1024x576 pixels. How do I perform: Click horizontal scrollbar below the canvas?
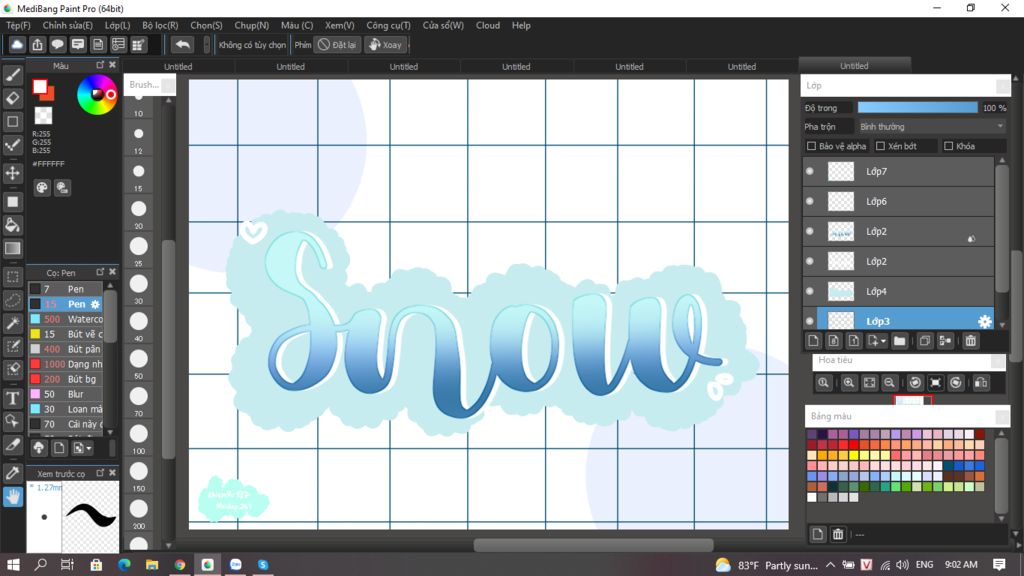pyautogui.click(x=594, y=545)
